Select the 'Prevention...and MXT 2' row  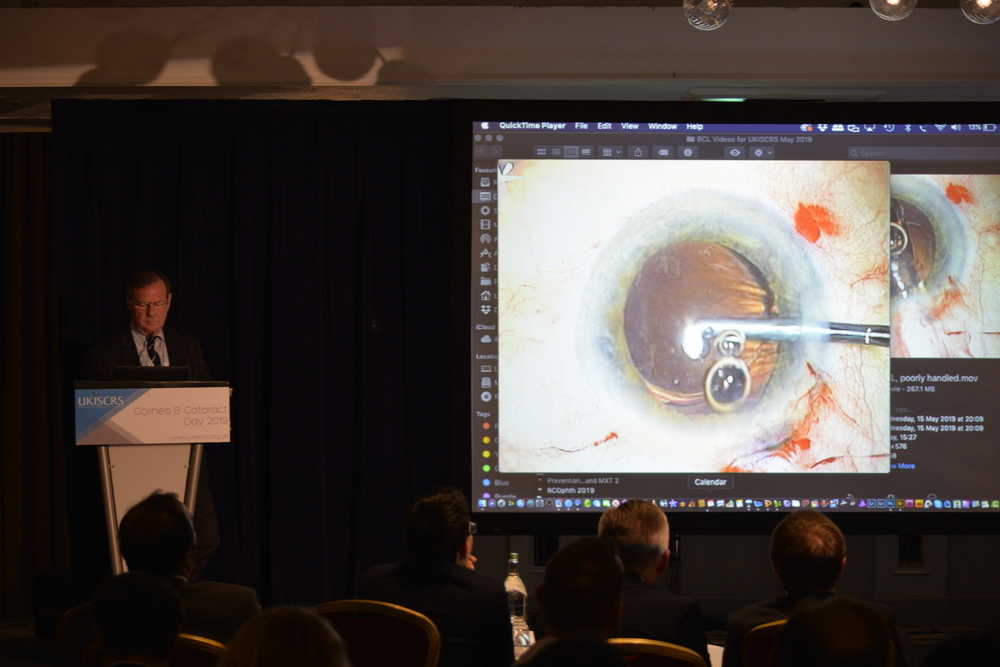[x=582, y=480]
